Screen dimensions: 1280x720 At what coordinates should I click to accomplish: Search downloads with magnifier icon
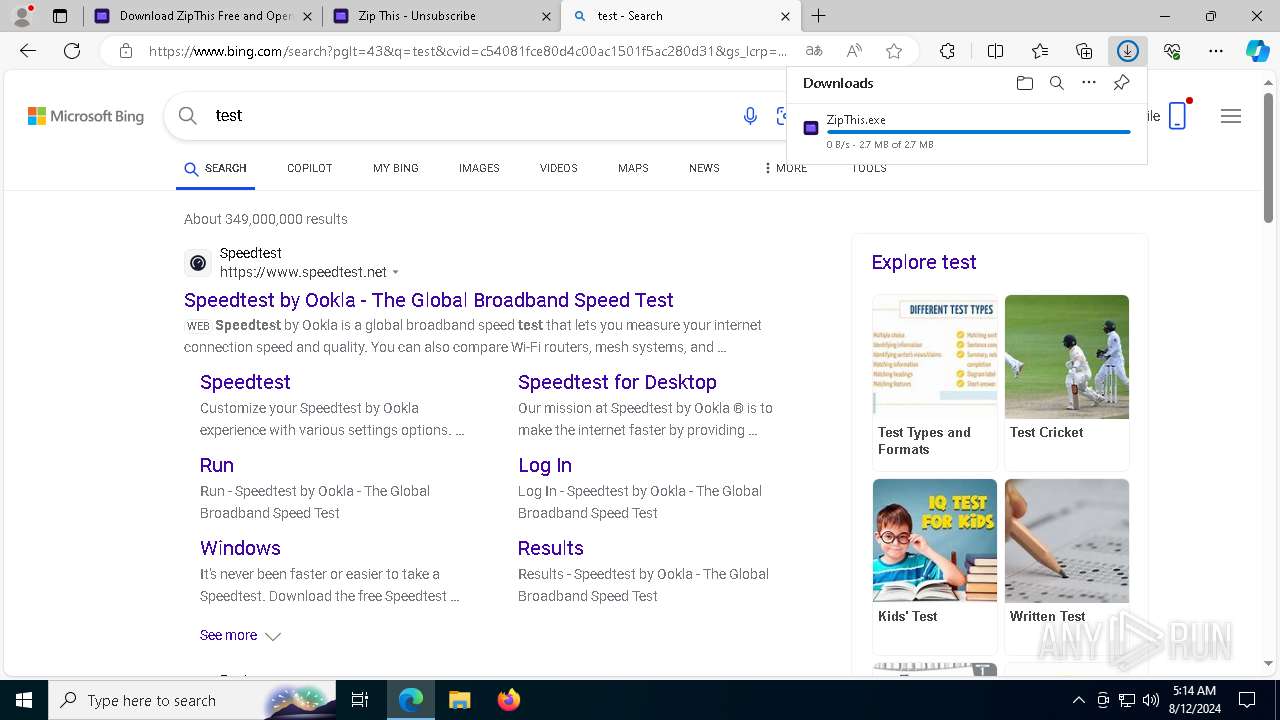(1057, 83)
